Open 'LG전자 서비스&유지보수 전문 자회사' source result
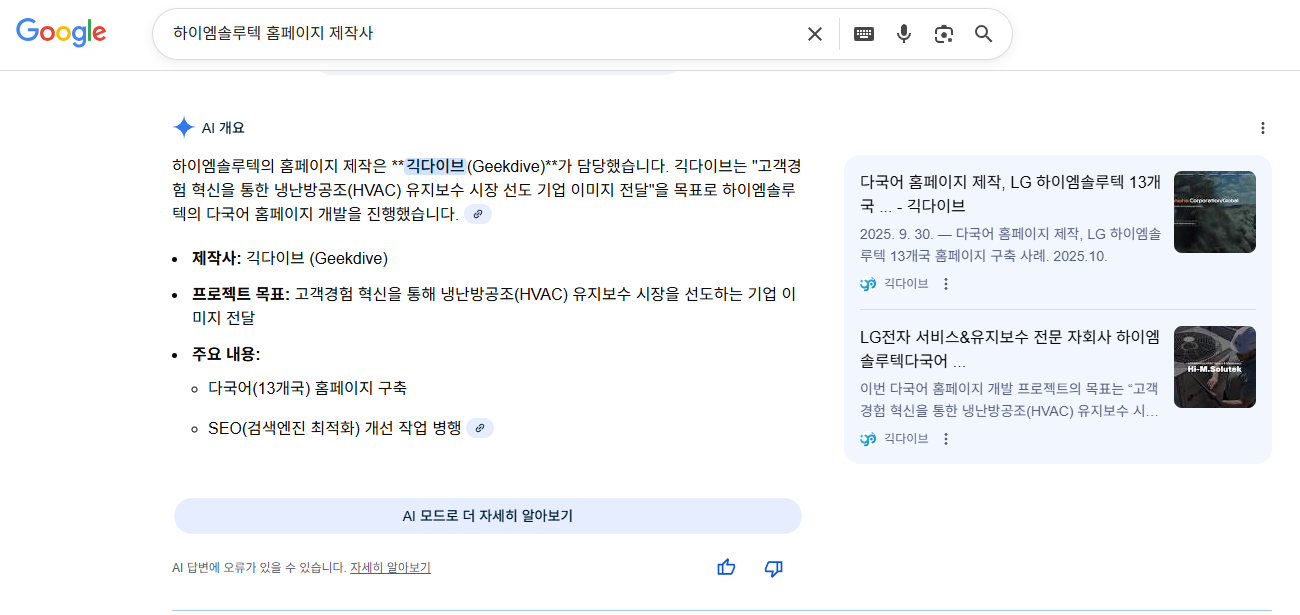Image resolution: width=1300 pixels, height=615 pixels. point(1009,349)
